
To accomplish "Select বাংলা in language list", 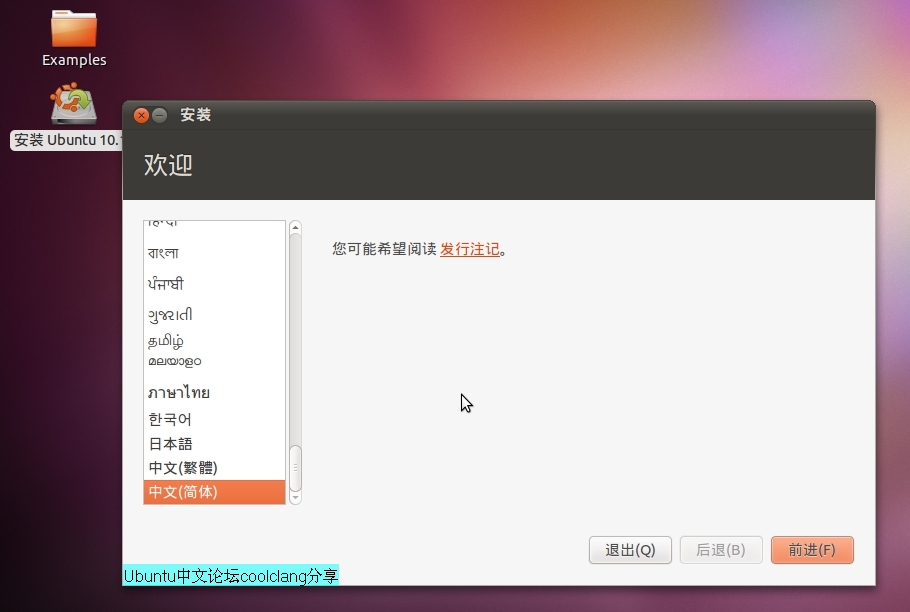I will pos(214,253).
